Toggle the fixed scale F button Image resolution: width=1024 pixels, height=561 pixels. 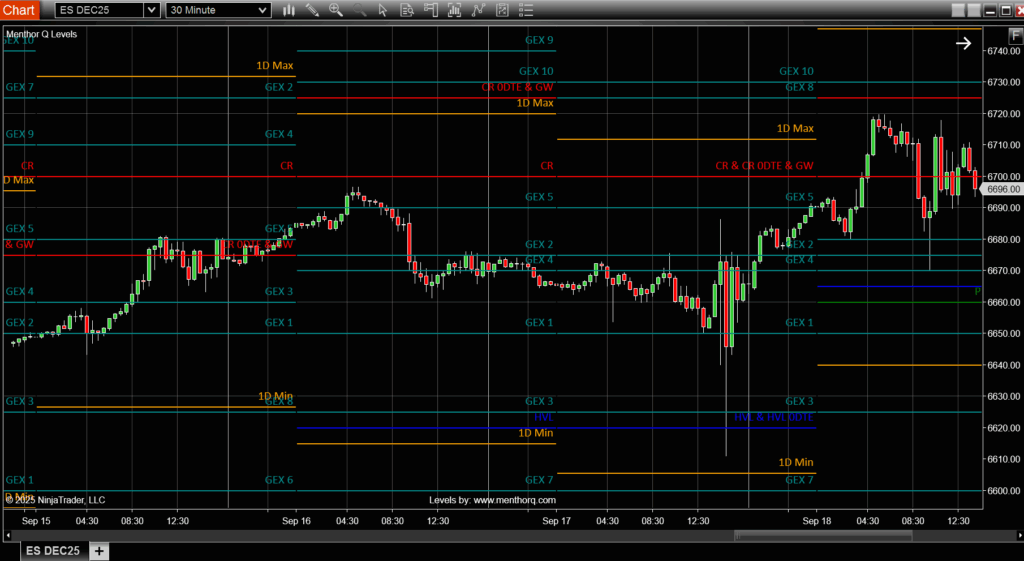point(1016,36)
